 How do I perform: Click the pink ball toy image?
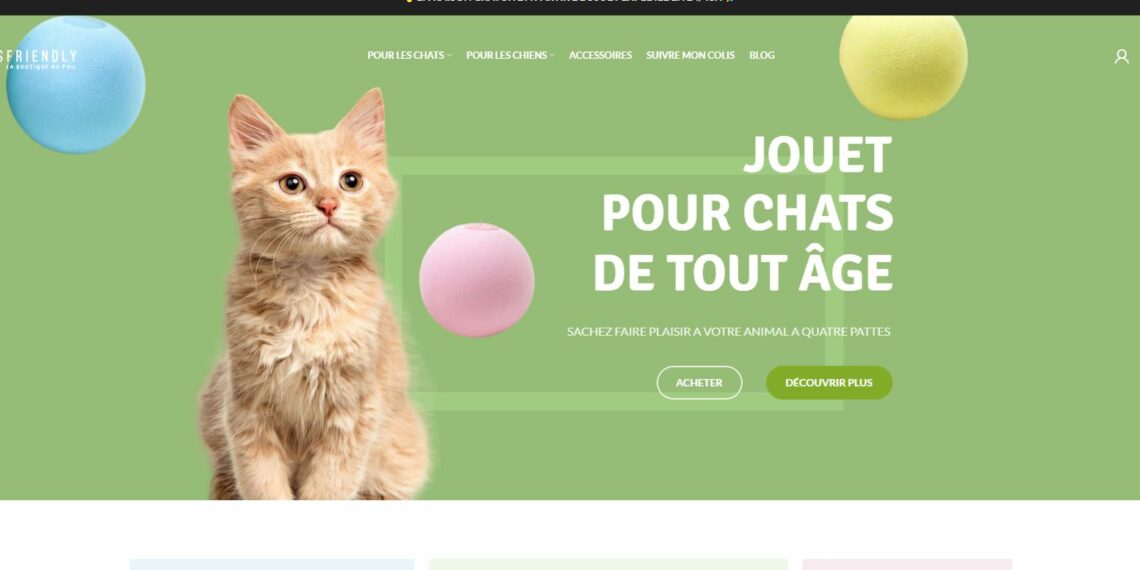coord(477,280)
